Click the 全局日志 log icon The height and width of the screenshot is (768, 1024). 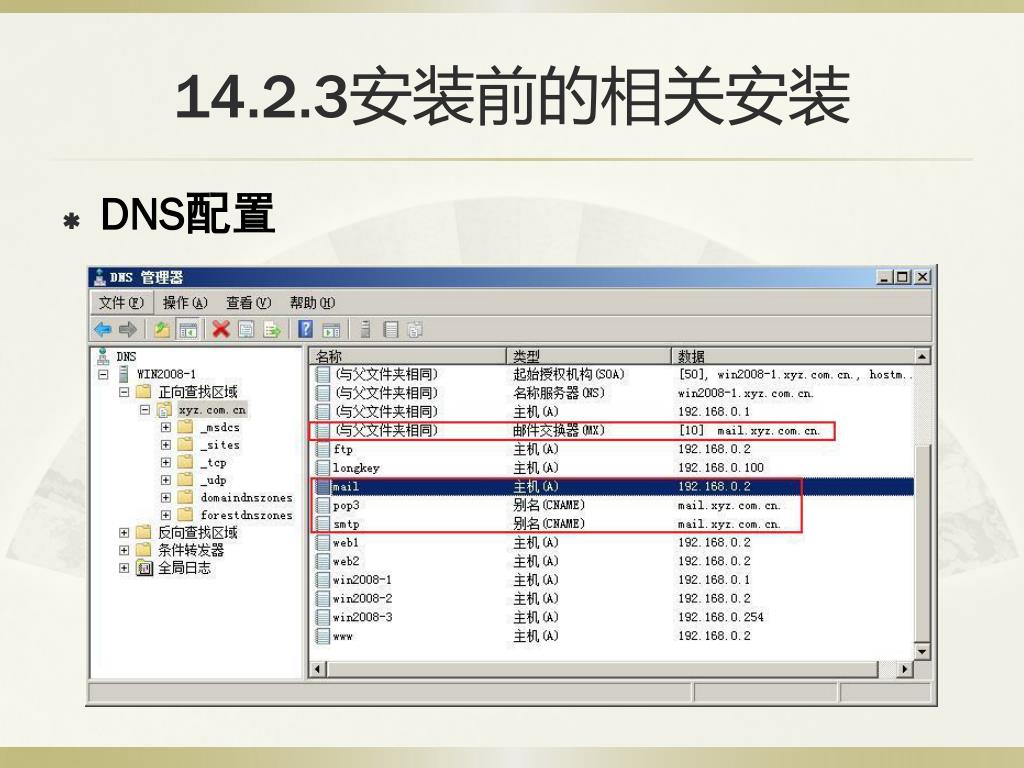coord(144,568)
